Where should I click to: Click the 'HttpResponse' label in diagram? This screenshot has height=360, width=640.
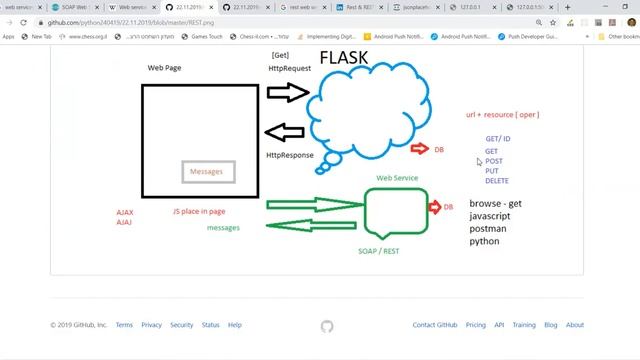[x=290, y=155]
